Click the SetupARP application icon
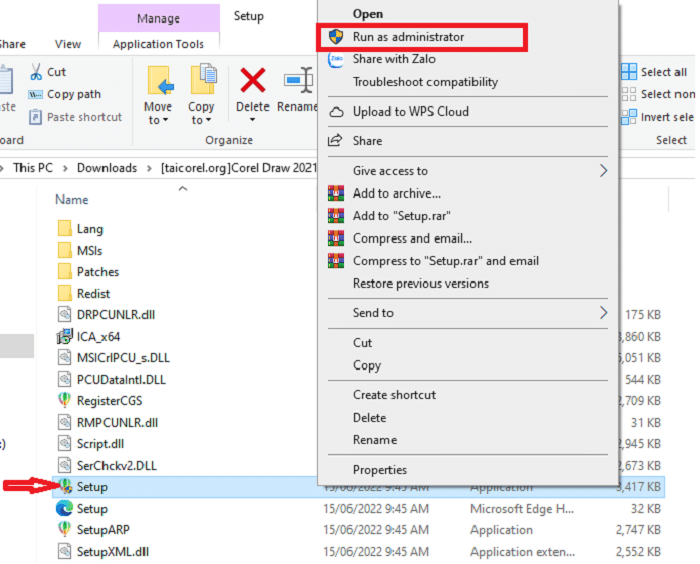The width and height of the screenshot is (700, 564). (64, 529)
